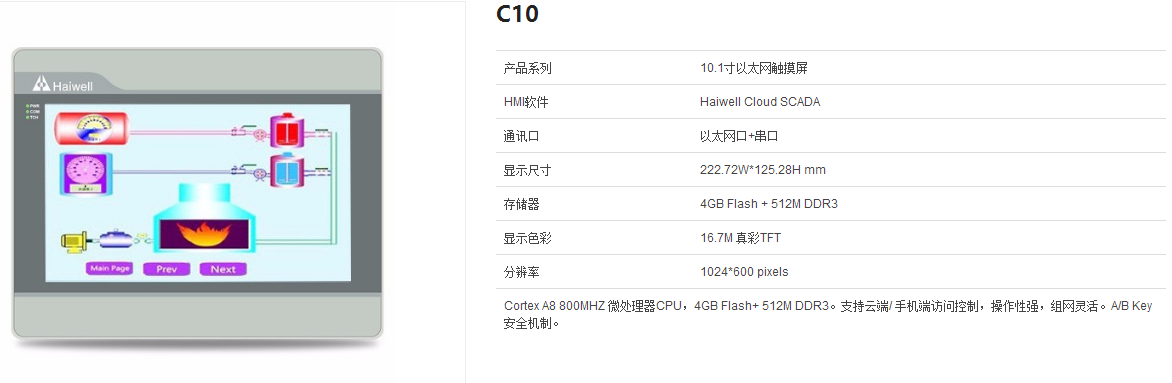Click the Prev button on the HMI
The image size is (1172, 383).
[167, 269]
